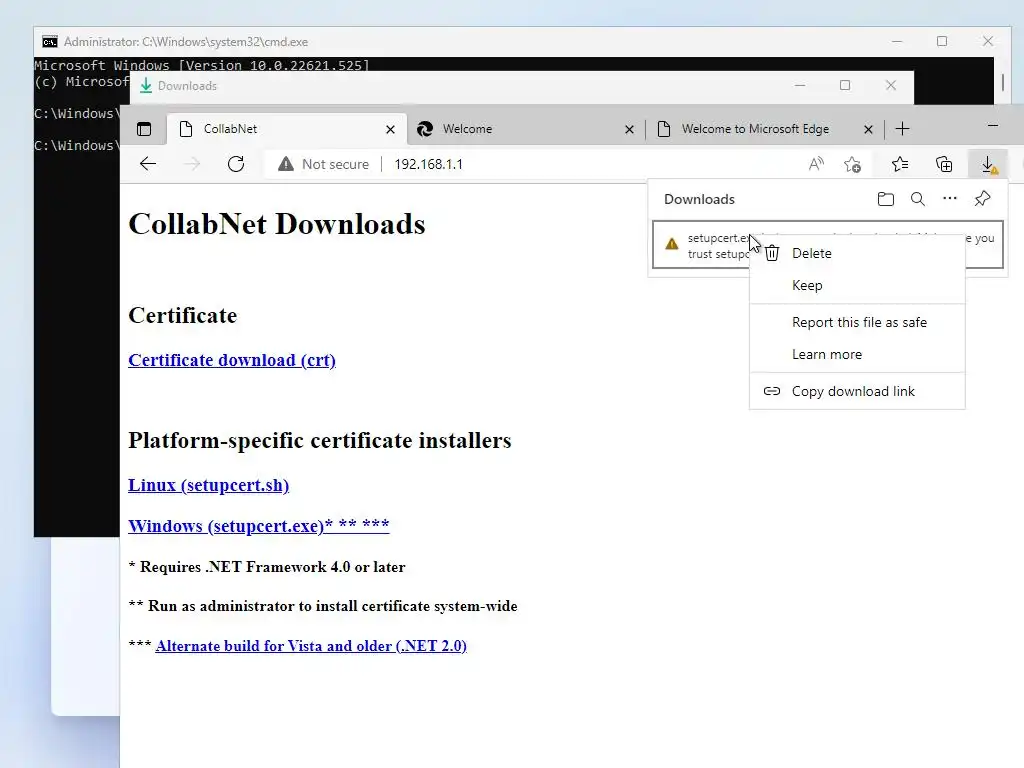Click text 'Requires .NET Framework 4.0 or later'

click(272, 567)
